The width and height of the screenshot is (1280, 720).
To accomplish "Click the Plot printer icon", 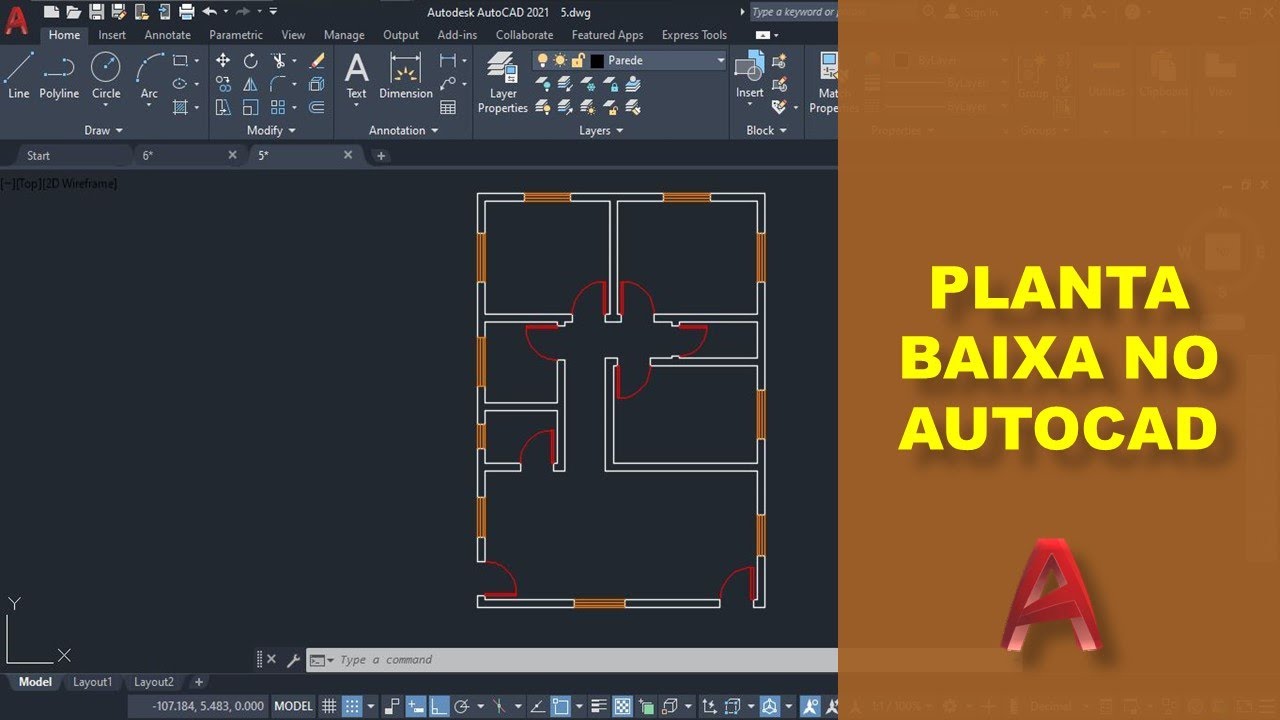I will [186, 11].
